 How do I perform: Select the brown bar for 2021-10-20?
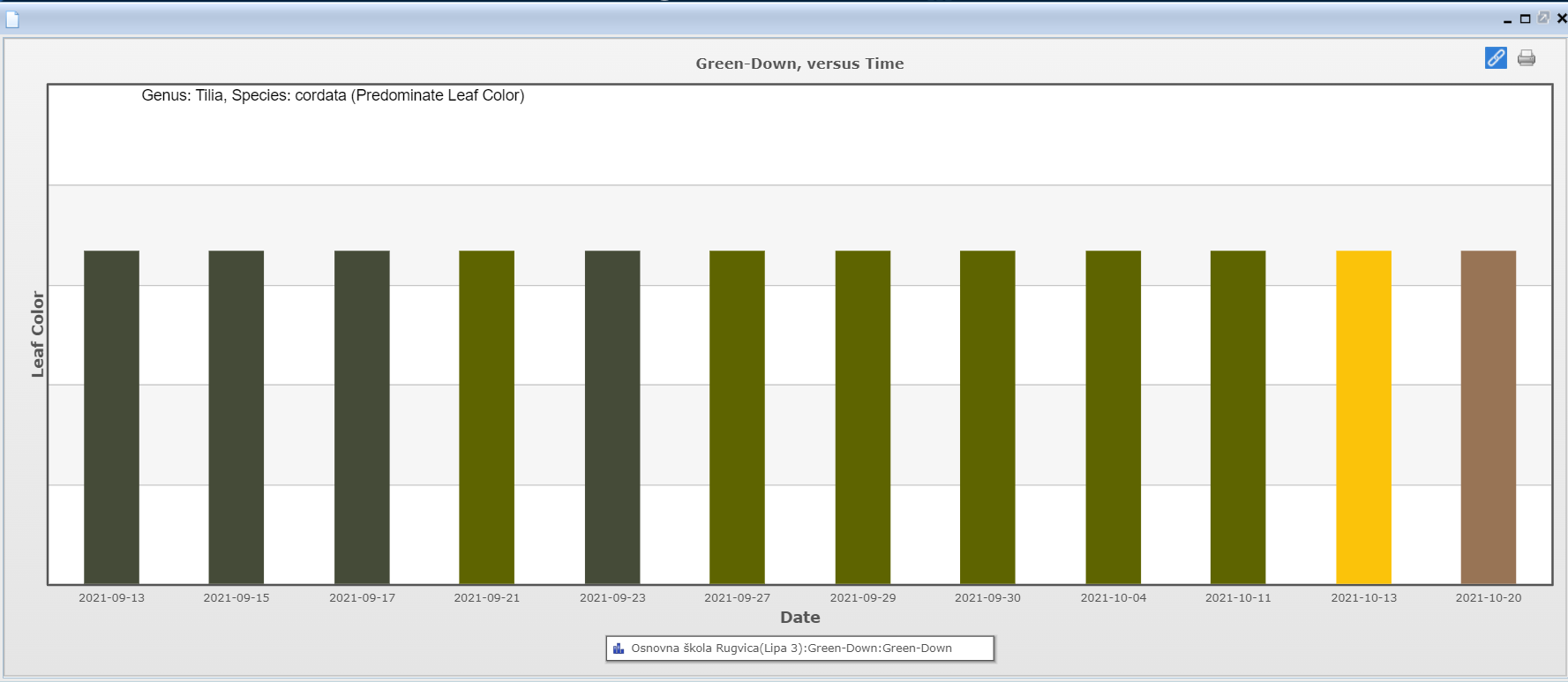pos(1488,416)
